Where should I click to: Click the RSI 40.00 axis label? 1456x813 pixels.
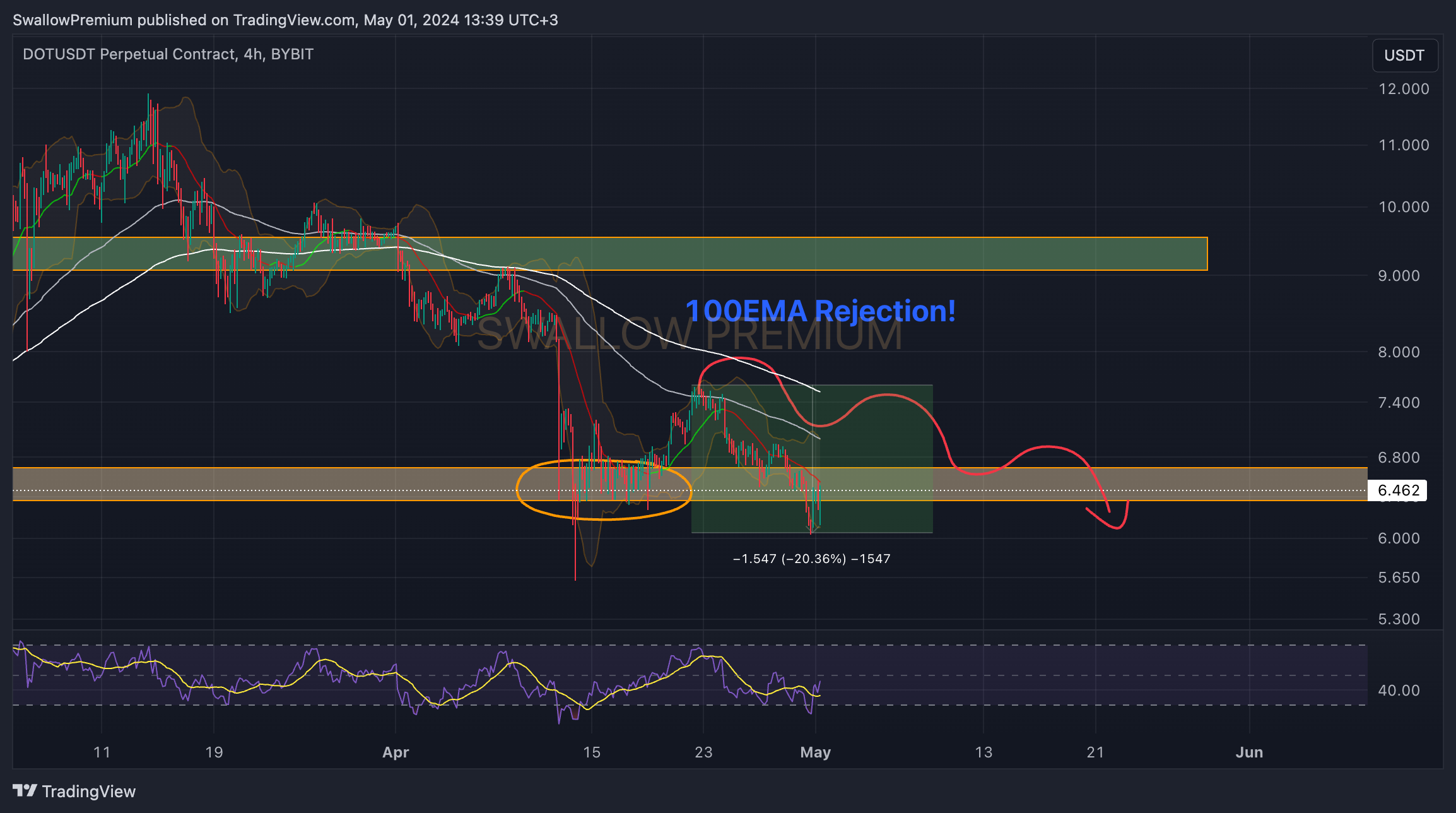(1399, 691)
